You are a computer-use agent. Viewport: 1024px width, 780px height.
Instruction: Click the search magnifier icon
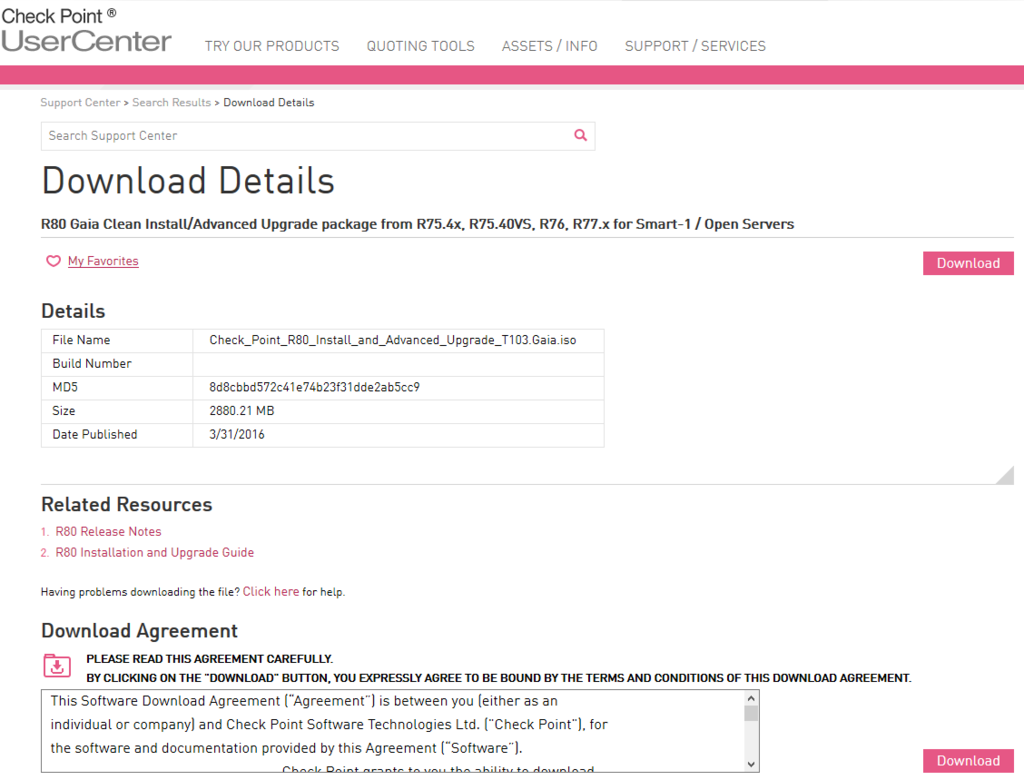[x=580, y=135]
